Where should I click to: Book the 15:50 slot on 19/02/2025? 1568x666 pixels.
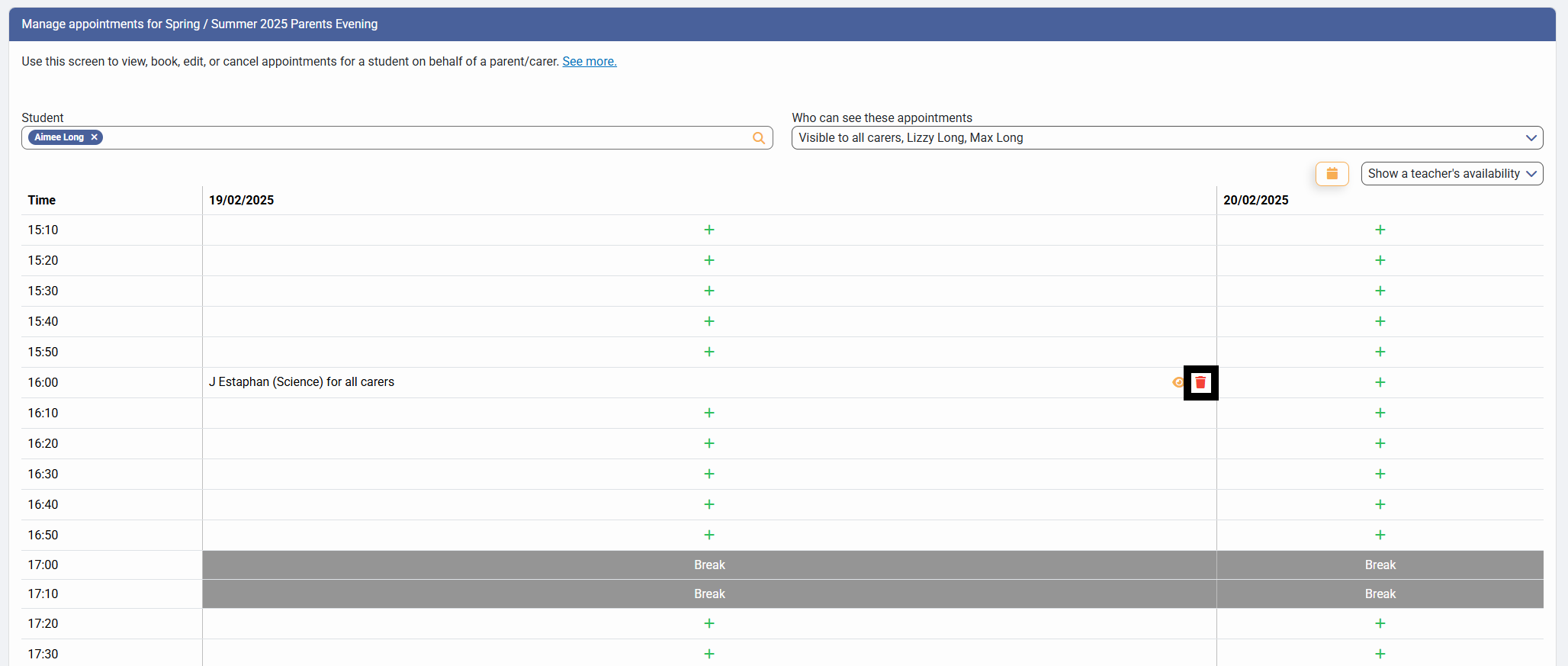click(x=708, y=352)
